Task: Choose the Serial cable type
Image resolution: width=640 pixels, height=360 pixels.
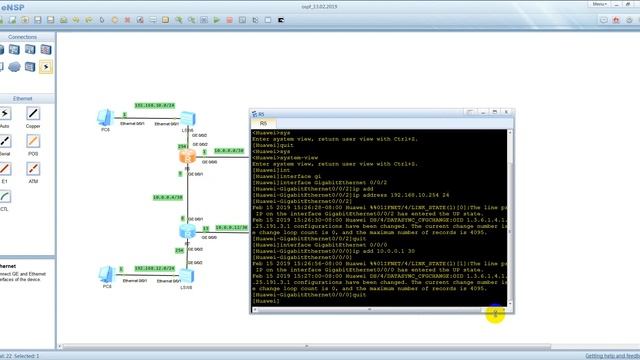Action: pyautogui.click(x=5, y=141)
